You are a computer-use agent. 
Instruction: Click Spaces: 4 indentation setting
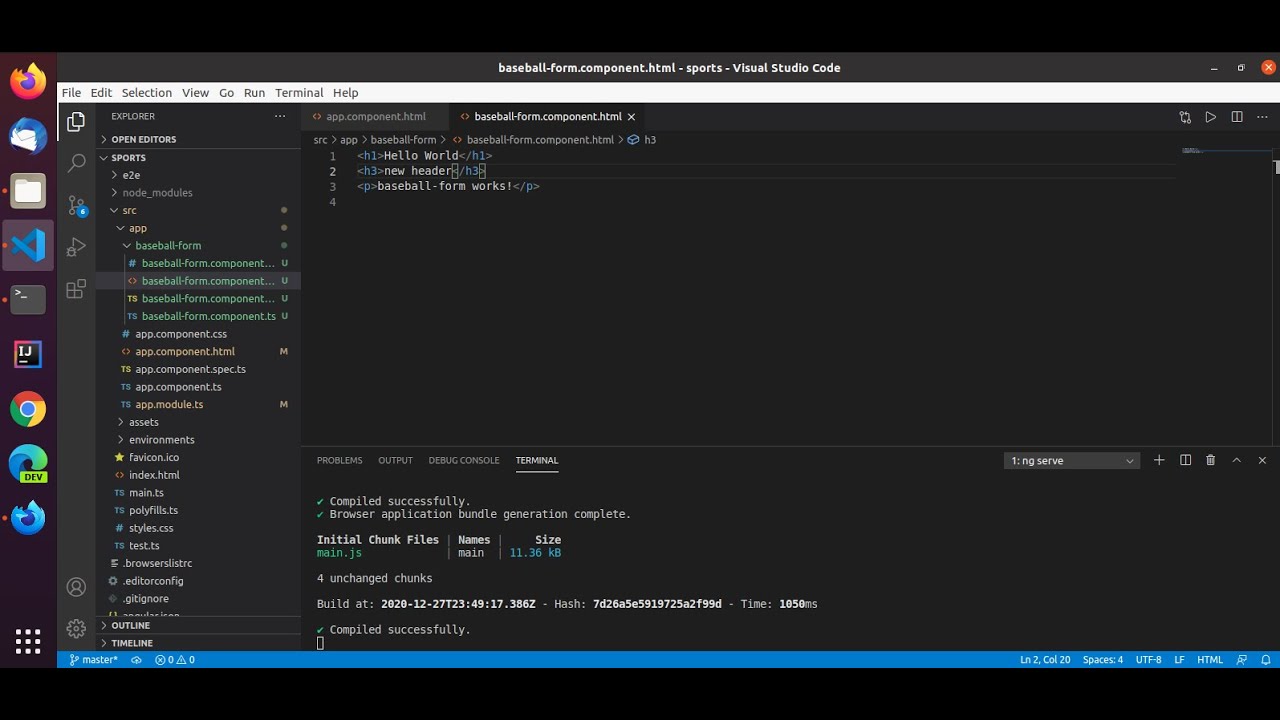tap(1103, 660)
